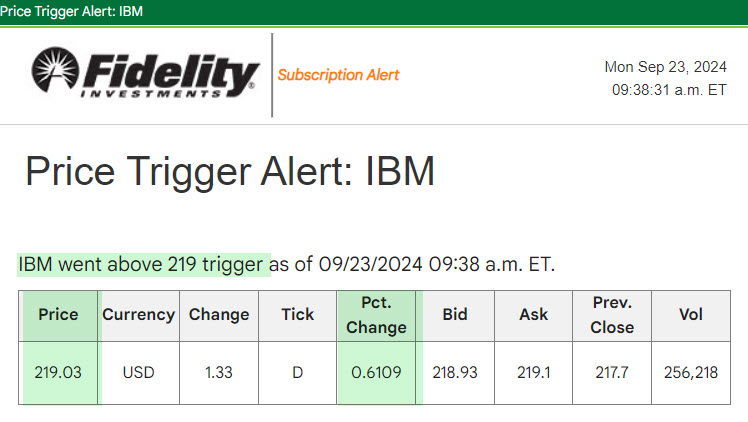Click the 256,218 volume value

[691, 372]
